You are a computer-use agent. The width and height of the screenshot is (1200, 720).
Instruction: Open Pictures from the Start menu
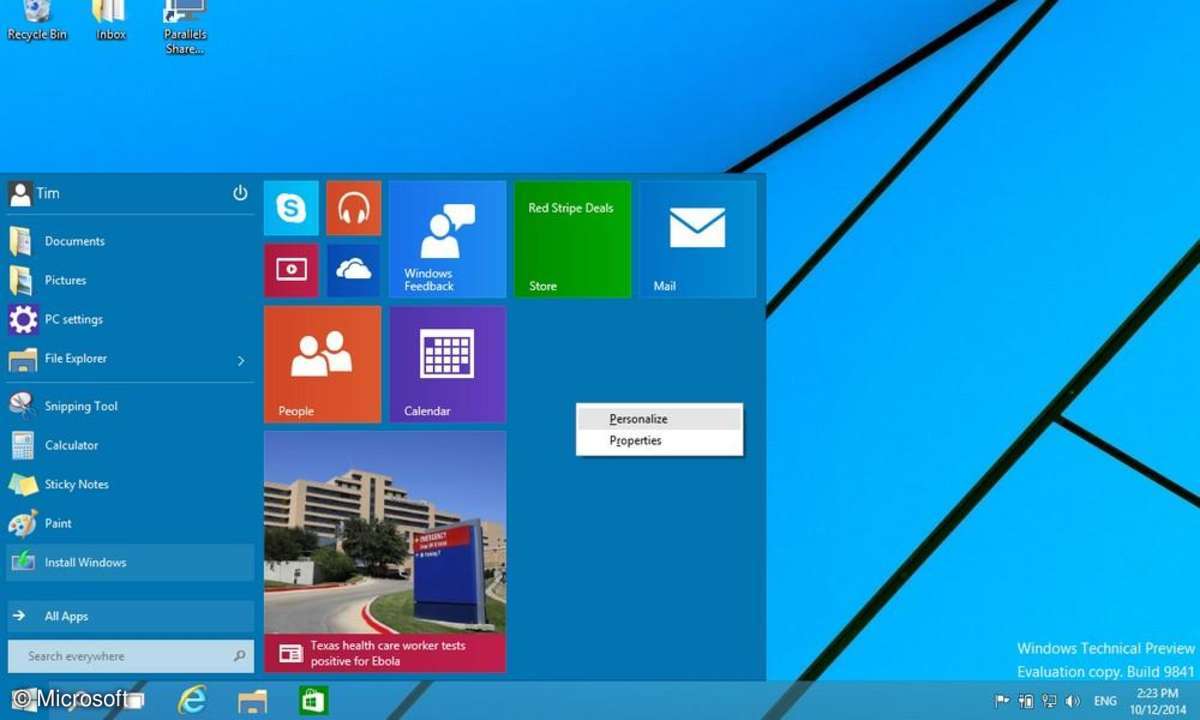tap(130, 280)
